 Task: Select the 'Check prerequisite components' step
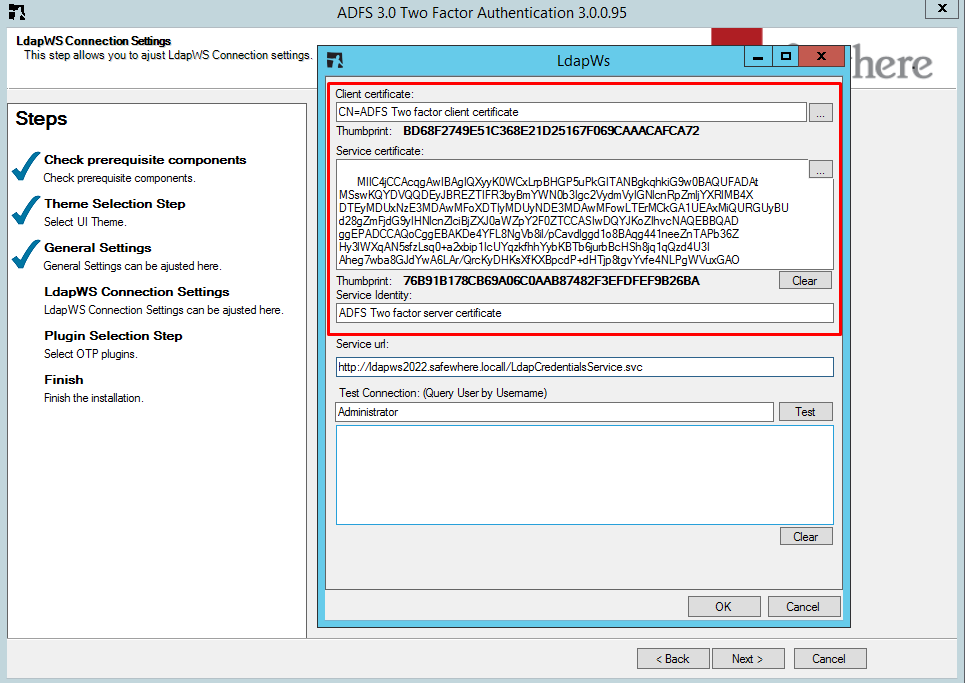(145, 160)
